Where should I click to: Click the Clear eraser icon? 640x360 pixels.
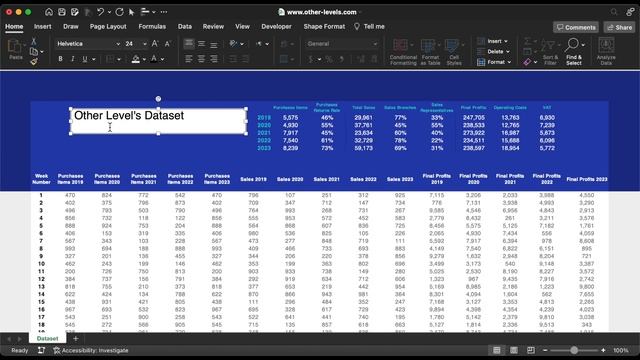coord(527,62)
